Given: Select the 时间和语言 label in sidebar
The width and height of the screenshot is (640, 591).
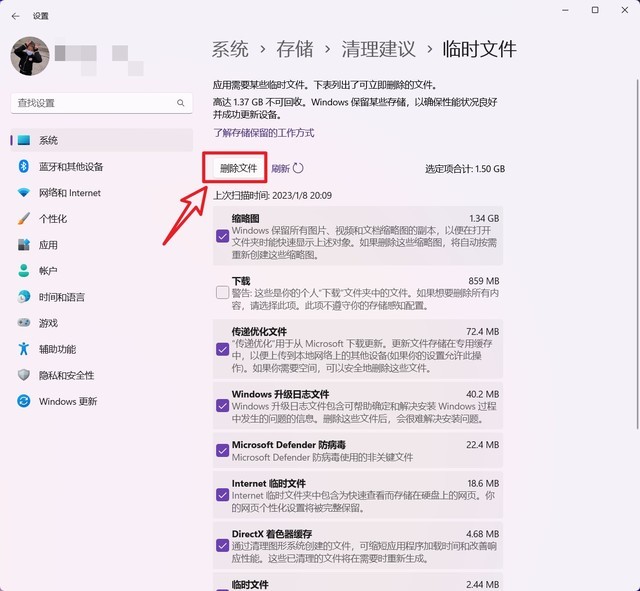Looking at the screenshot, I should (x=62, y=297).
